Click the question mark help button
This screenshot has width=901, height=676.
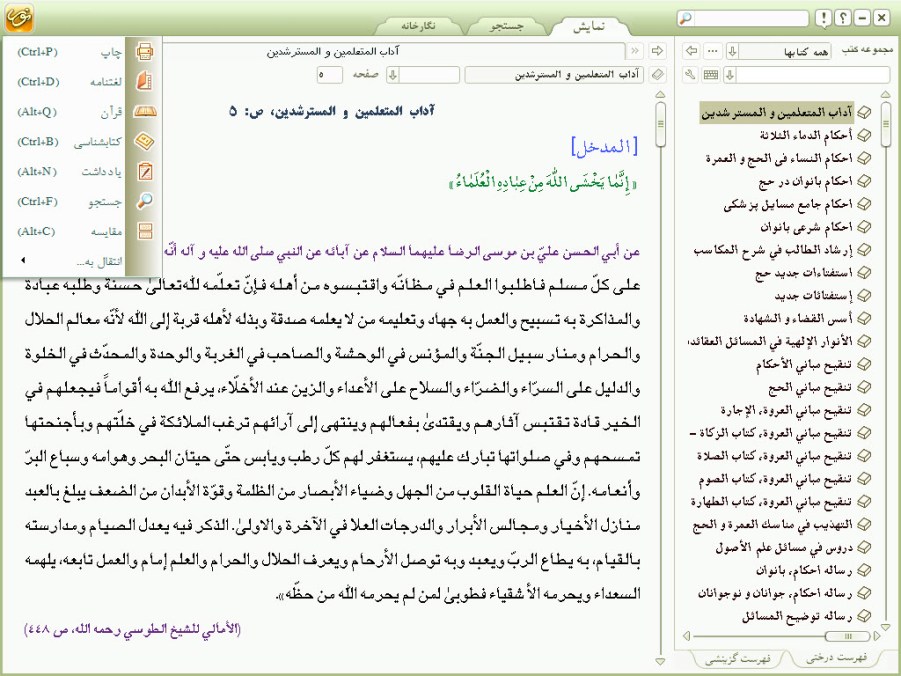point(842,18)
